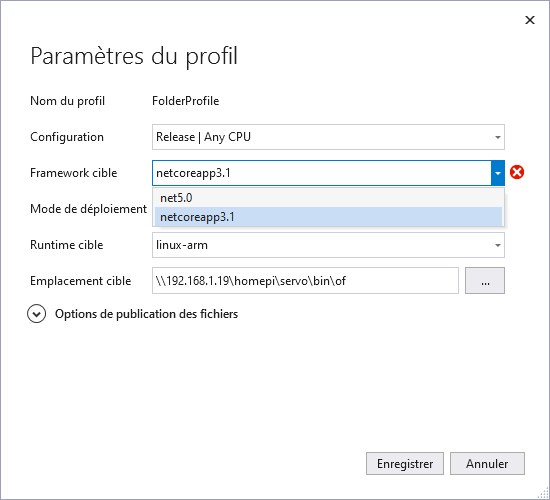550x500 pixels.
Task: Click inside the Emplacement cible path field
Action: pos(305,281)
